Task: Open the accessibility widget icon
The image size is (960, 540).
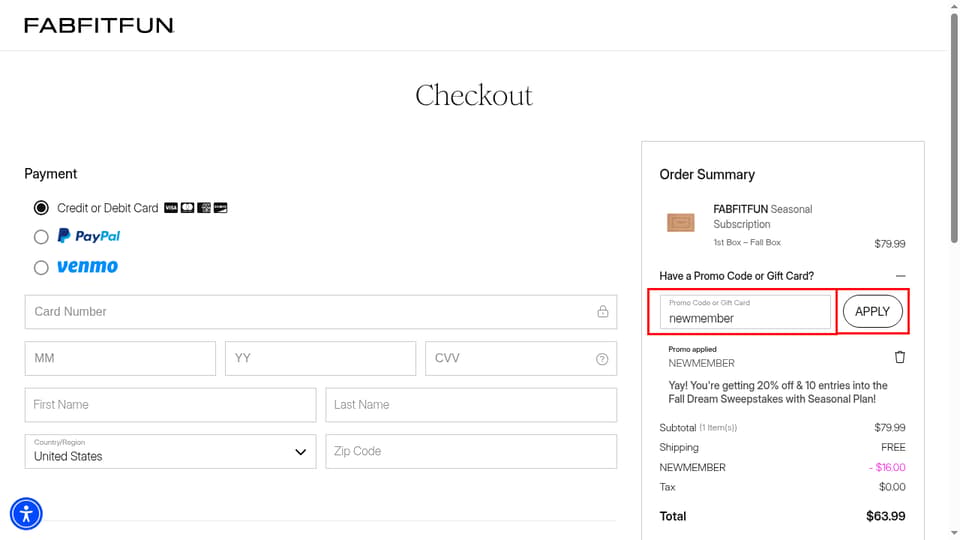Action: [26, 514]
